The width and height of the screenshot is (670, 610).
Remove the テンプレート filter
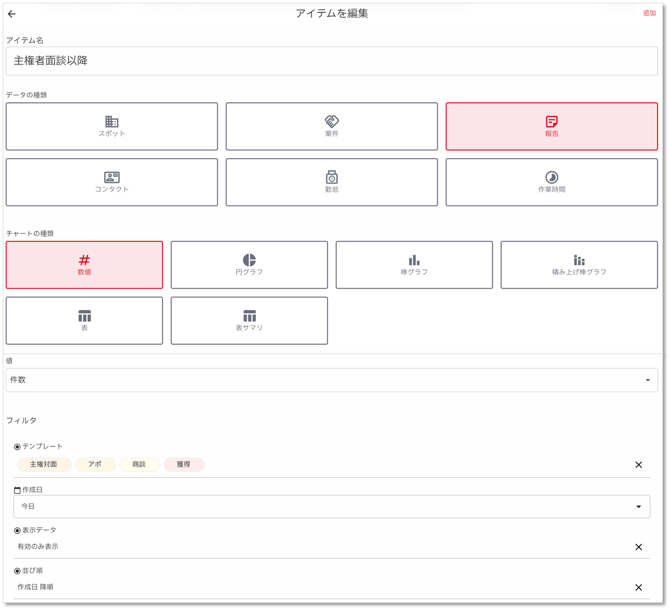pyautogui.click(x=638, y=465)
